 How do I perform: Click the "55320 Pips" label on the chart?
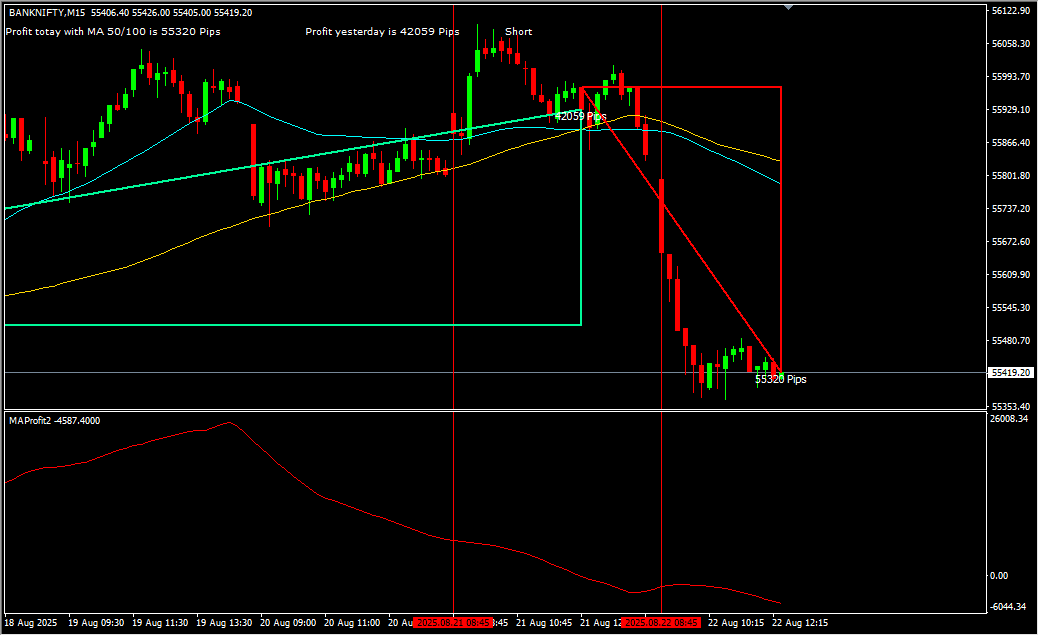(x=780, y=380)
